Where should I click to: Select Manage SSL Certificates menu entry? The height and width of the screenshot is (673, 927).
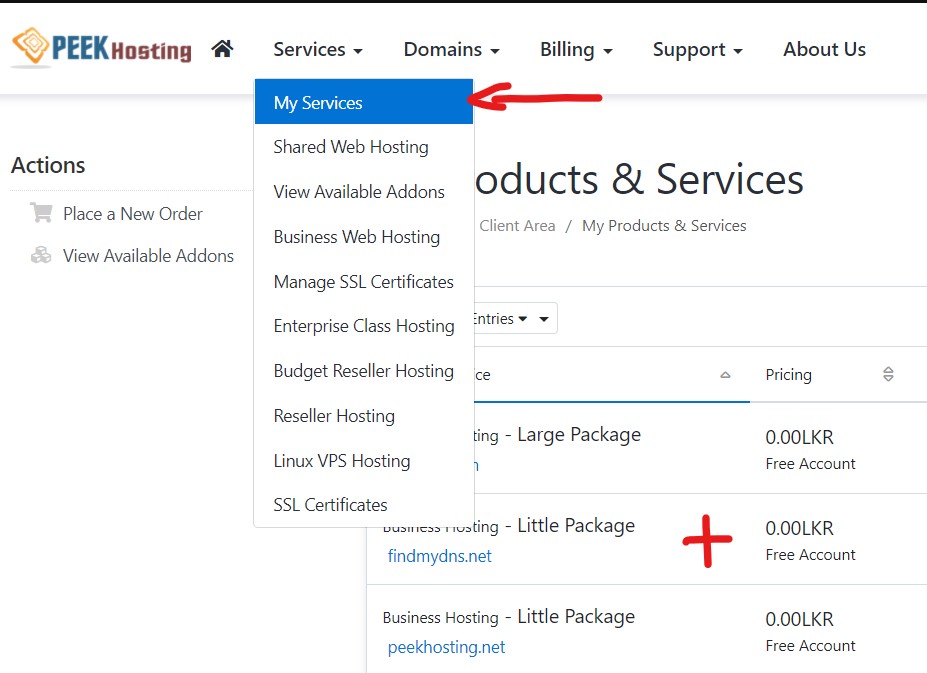(363, 282)
